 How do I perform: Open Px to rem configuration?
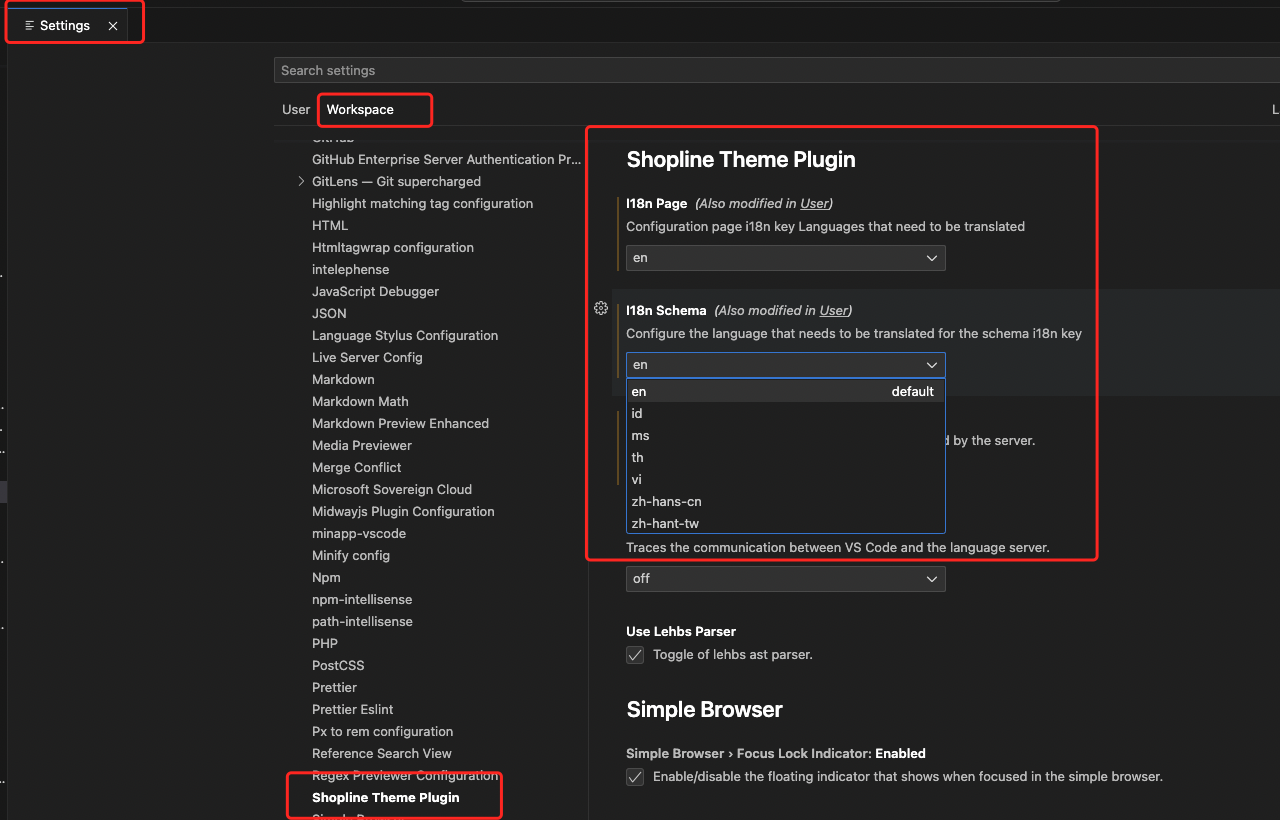pyautogui.click(x=382, y=731)
